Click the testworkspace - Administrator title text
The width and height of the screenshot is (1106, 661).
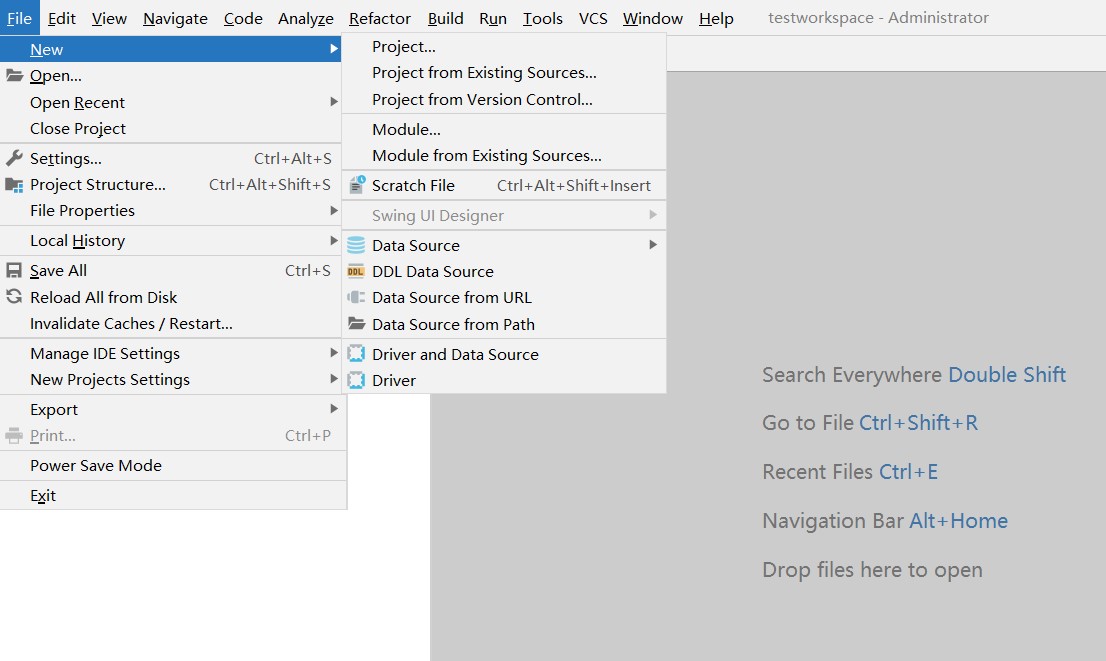(x=878, y=18)
